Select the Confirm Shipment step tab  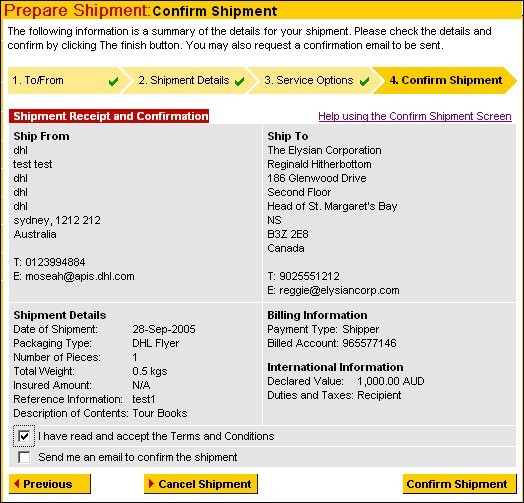(444, 81)
